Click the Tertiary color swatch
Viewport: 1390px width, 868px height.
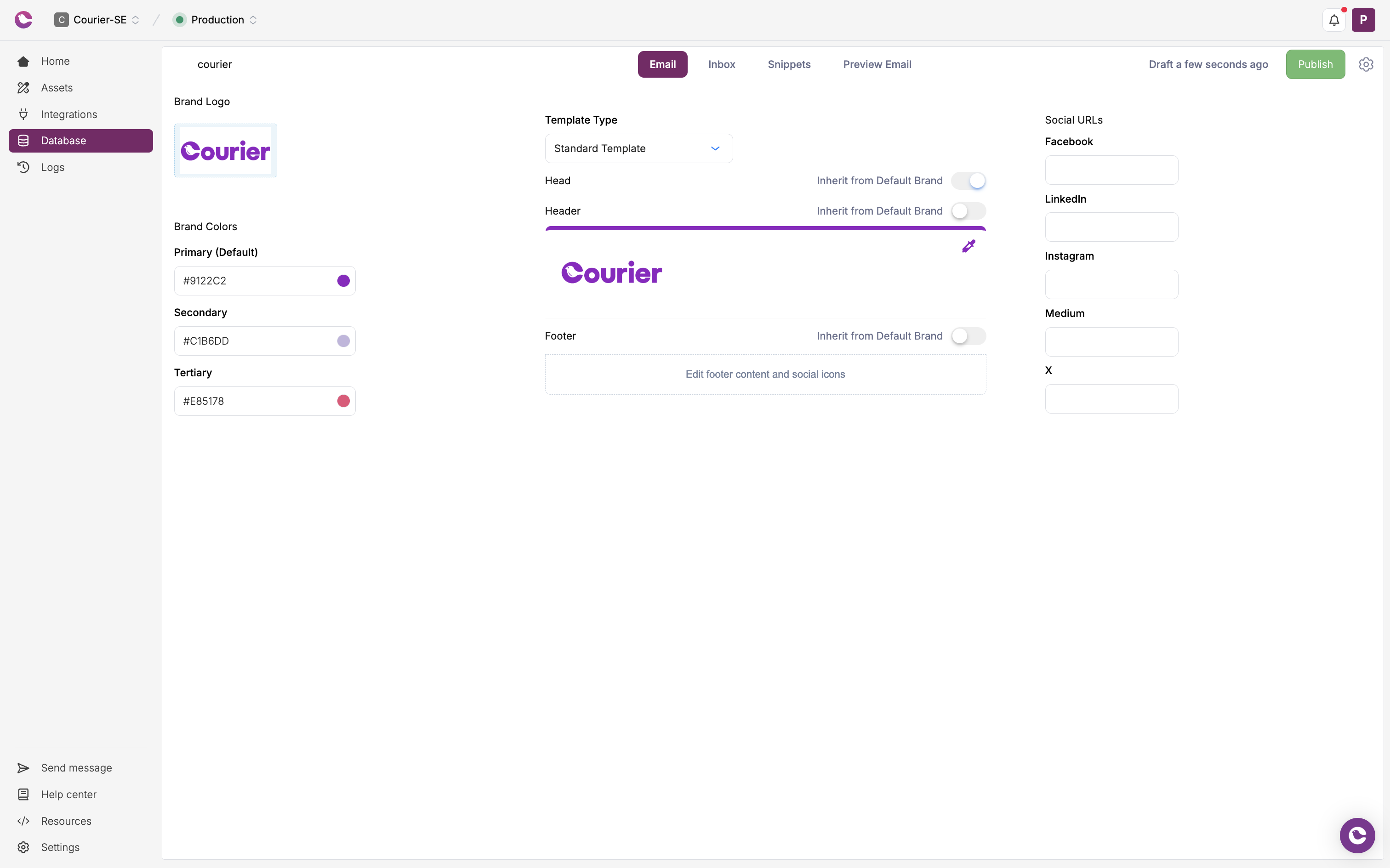pos(343,401)
